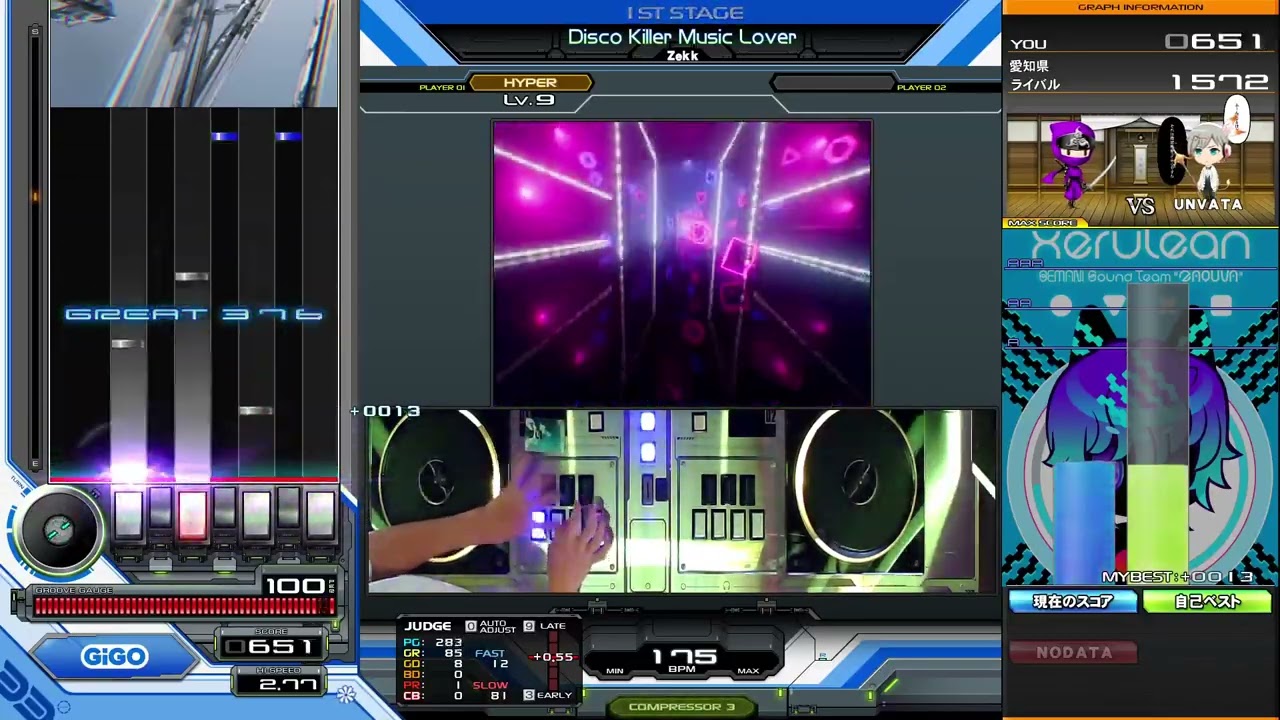Click the NODATA button
The width and height of the screenshot is (1280, 720).
pos(1074,653)
